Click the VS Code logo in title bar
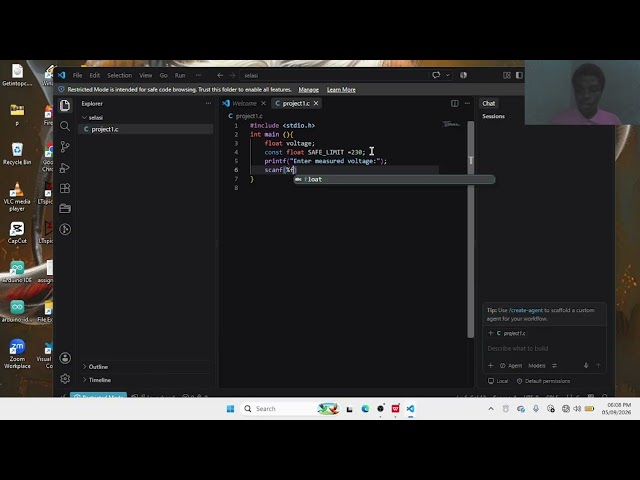640x480 pixels. tap(62, 75)
